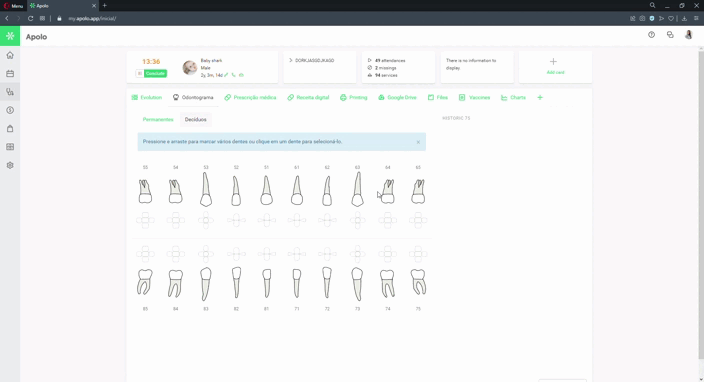Select upper tooth 54
This screenshot has width=704, height=382.
(176, 192)
